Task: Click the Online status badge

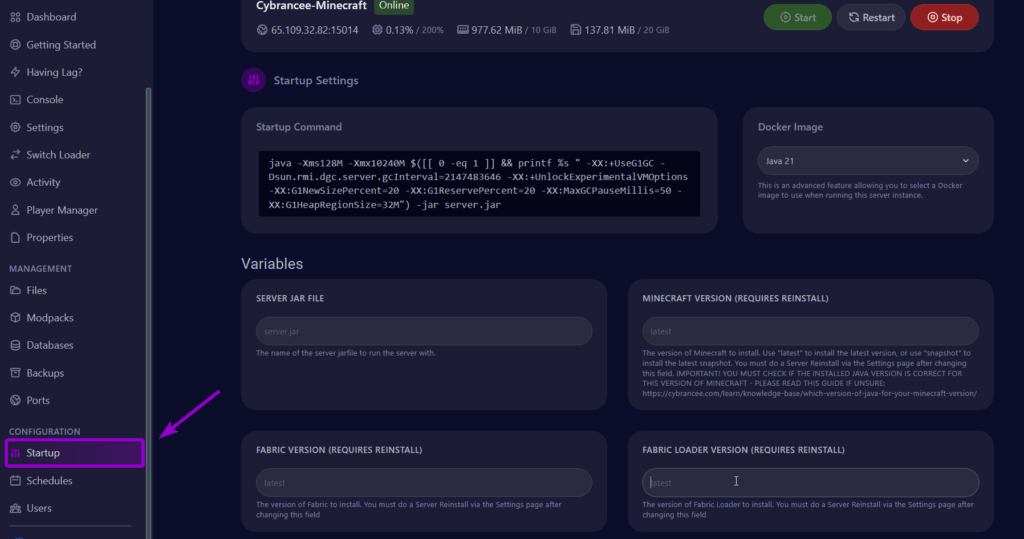Action: (394, 6)
